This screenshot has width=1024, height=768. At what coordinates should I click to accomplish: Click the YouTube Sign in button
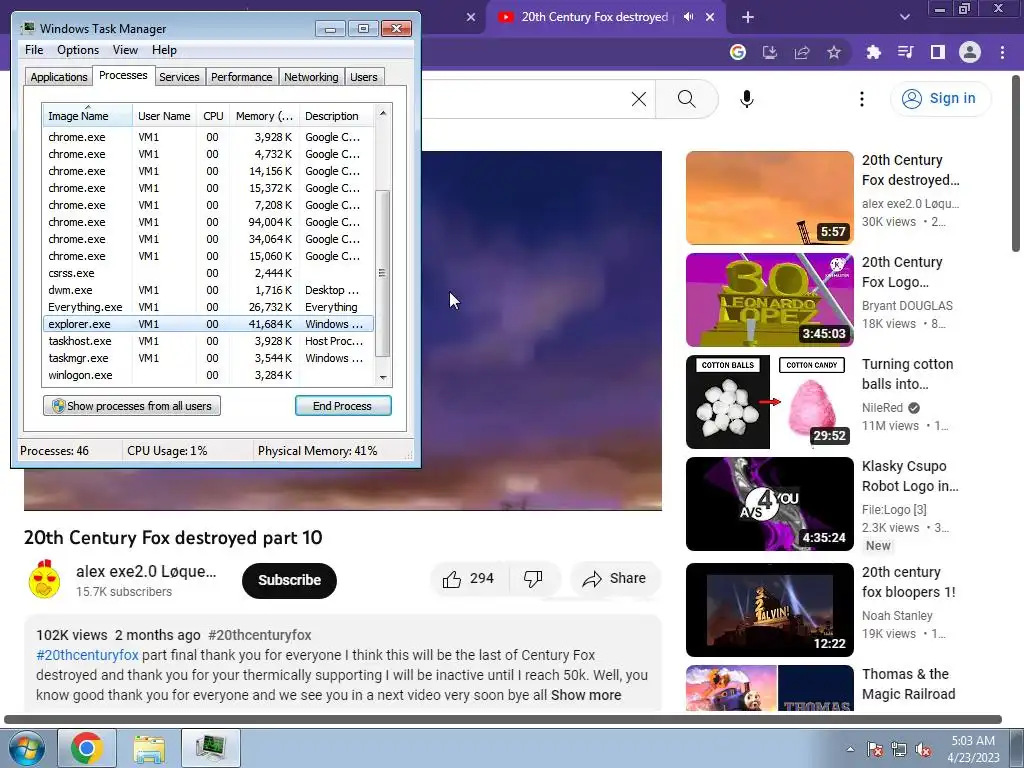(x=940, y=99)
